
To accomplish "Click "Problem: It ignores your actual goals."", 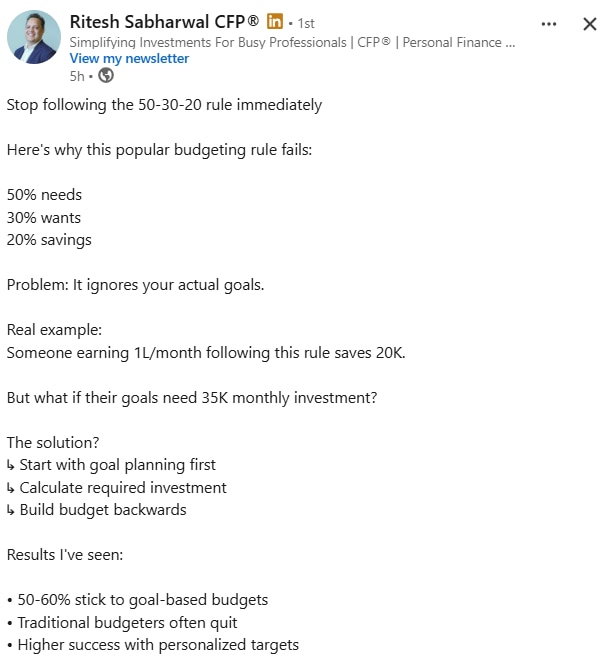I will pos(135,285).
